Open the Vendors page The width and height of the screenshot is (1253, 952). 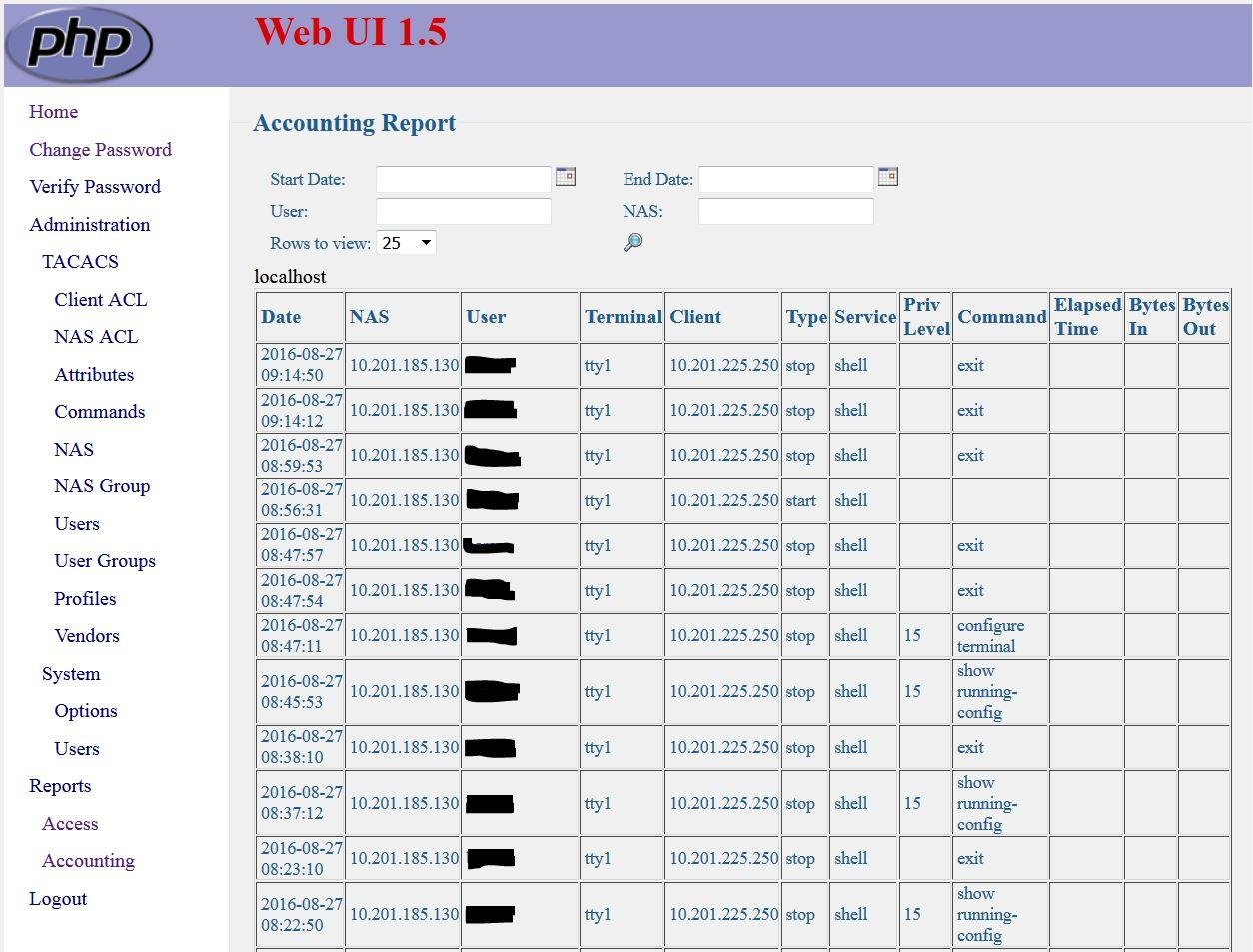[86, 635]
